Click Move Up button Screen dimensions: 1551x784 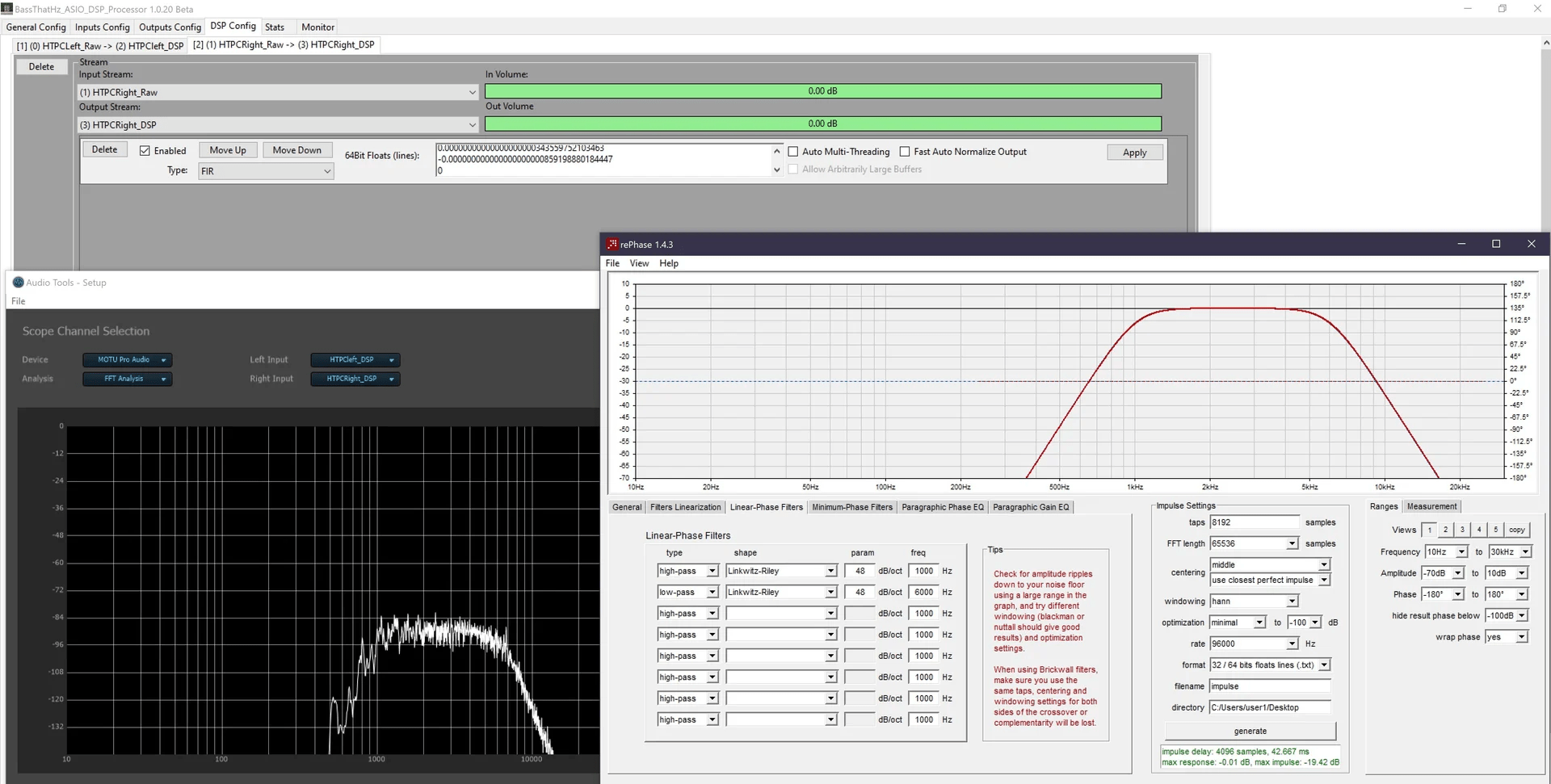(x=228, y=150)
